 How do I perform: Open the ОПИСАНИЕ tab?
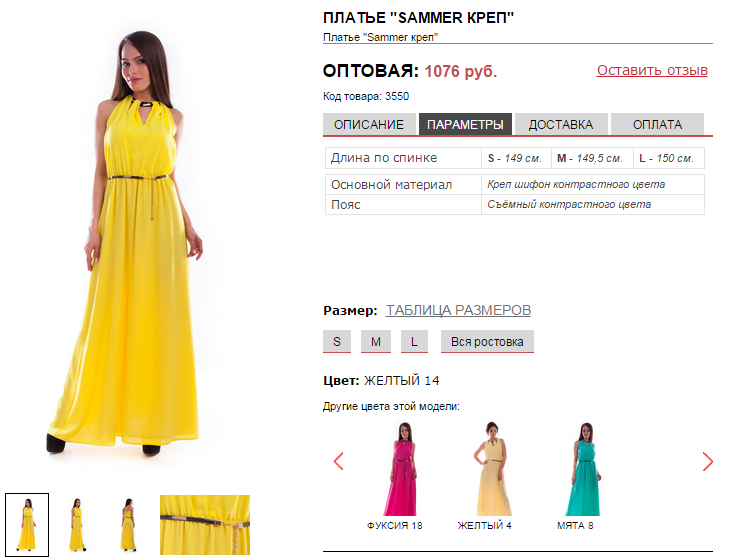[369, 124]
